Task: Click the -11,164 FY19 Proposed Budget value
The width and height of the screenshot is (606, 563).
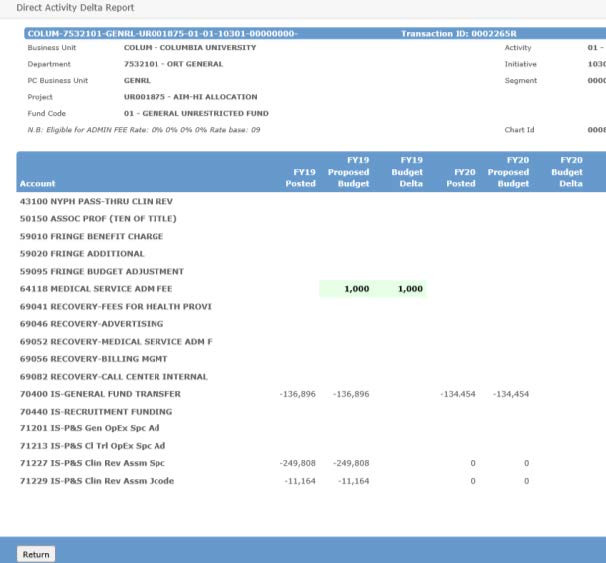Action: pyautogui.click(x=350, y=482)
